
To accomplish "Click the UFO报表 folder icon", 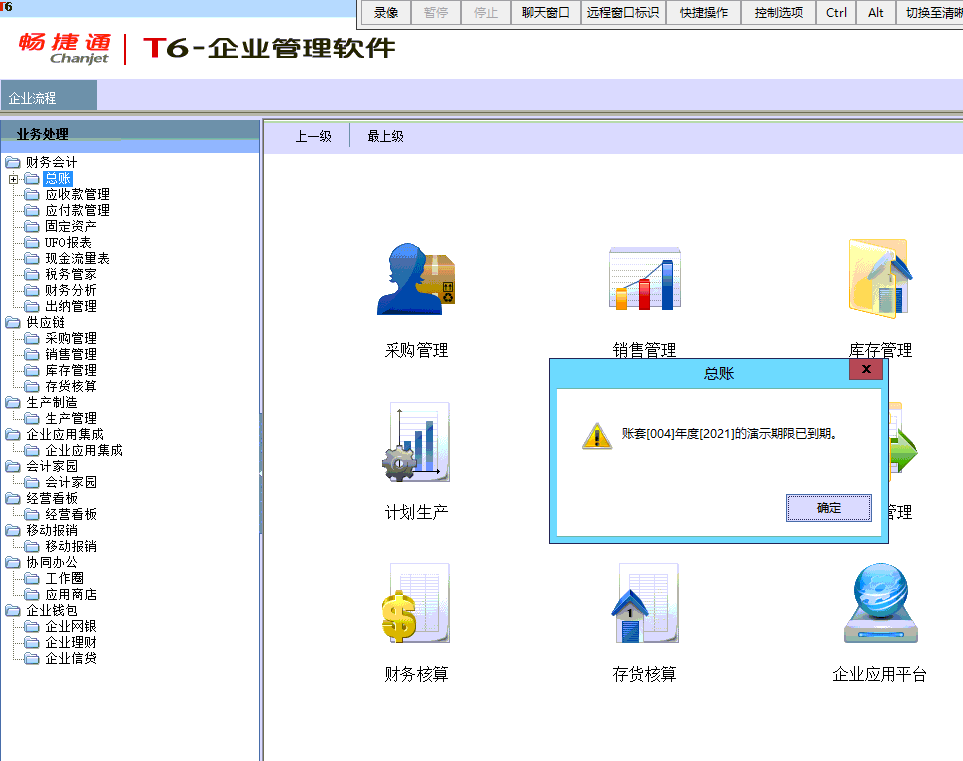I will (x=32, y=243).
